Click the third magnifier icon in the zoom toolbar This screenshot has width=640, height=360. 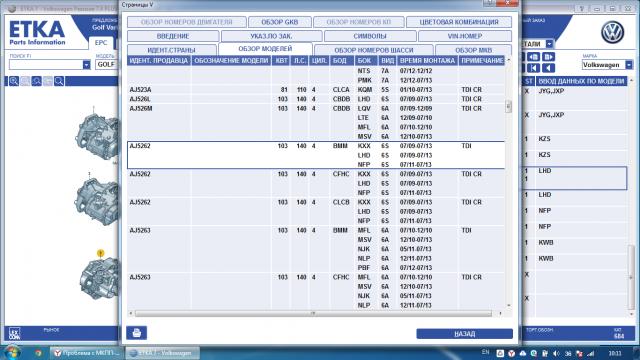point(36,81)
